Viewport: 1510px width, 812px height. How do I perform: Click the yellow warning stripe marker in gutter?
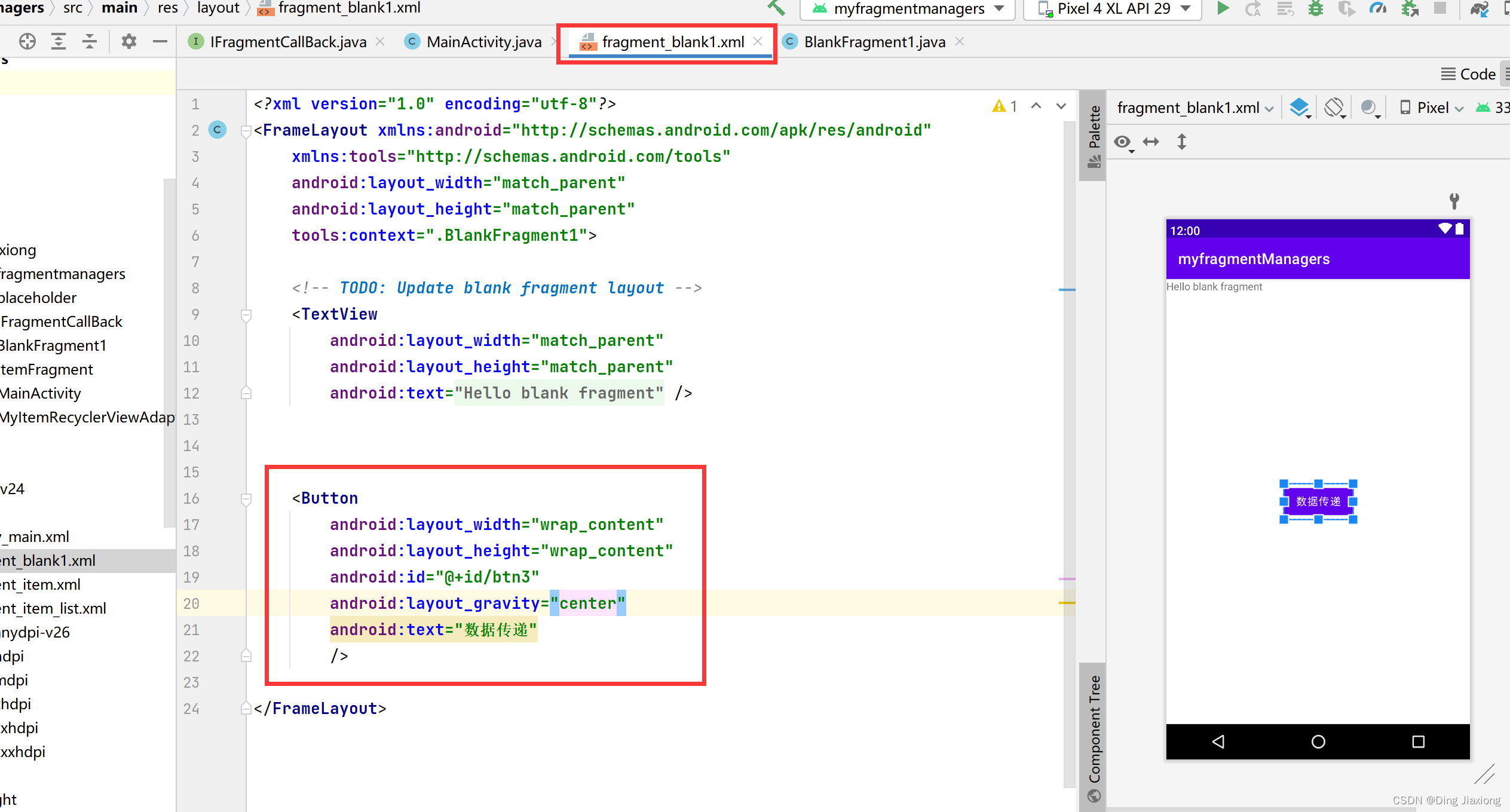(1067, 603)
